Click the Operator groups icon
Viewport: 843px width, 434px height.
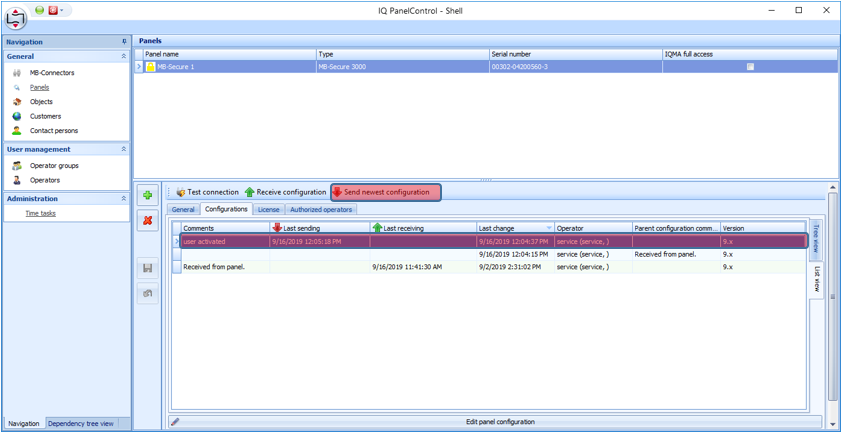[17, 166]
